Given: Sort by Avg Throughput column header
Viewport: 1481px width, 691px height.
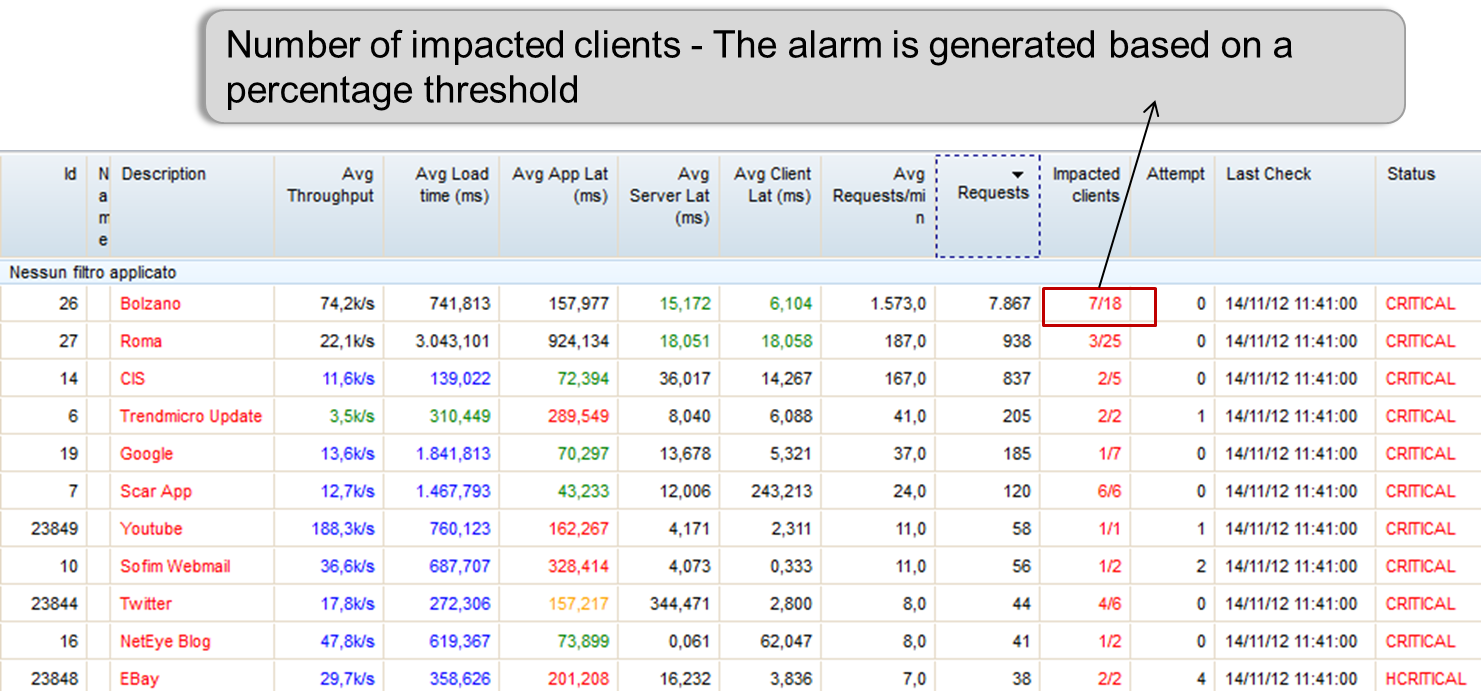Looking at the screenshot, I should coord(329,205).
